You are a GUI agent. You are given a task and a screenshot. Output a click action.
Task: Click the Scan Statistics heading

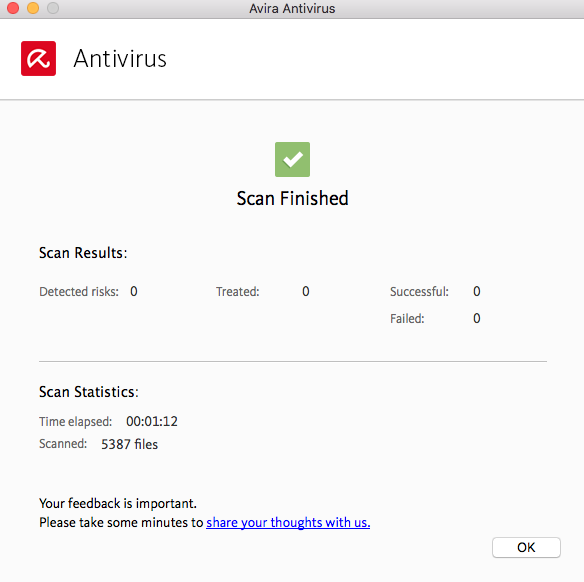pyautogui.click(x=89, y=392)
